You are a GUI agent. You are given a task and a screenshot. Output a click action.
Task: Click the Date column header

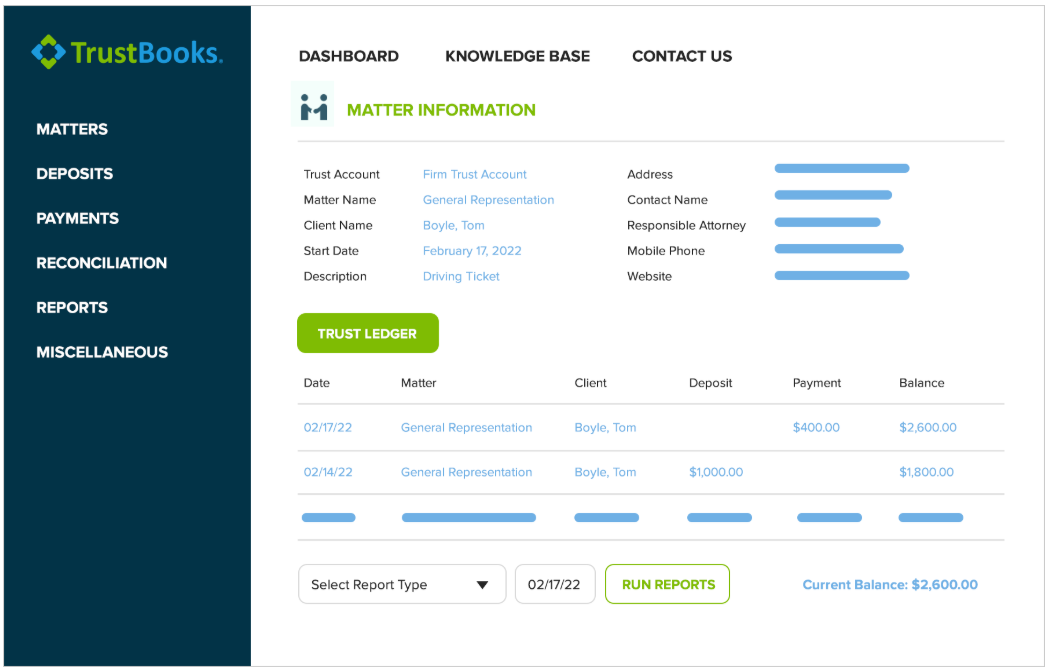316,383
